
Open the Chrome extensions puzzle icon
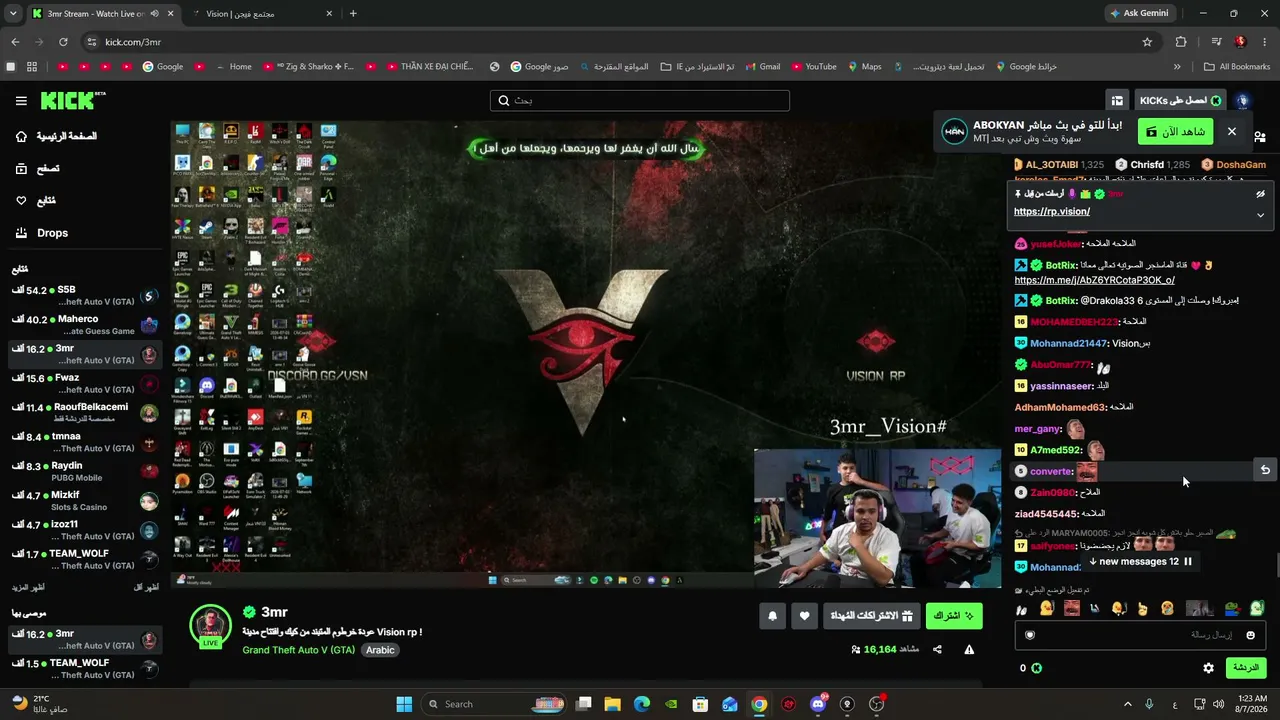pyautogui.click(x=1181, y=42)
